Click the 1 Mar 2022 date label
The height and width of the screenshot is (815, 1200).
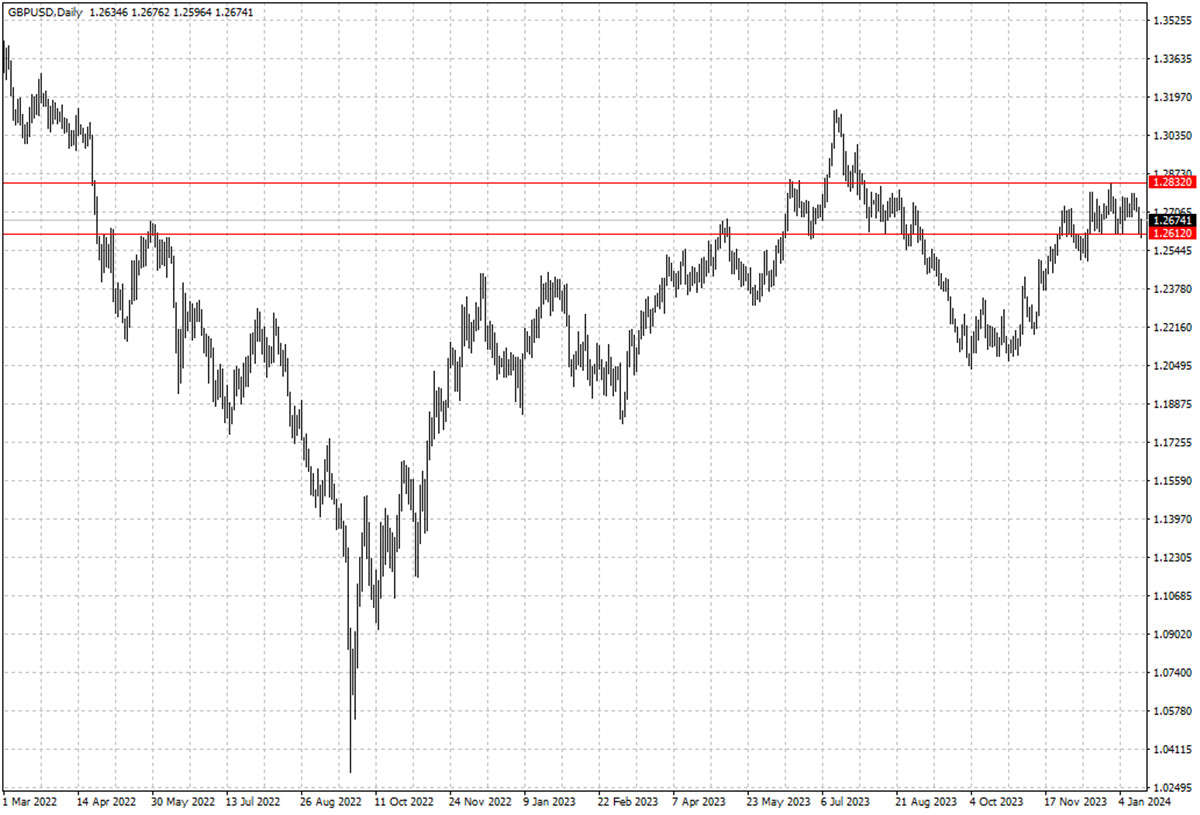pos(33,802)
